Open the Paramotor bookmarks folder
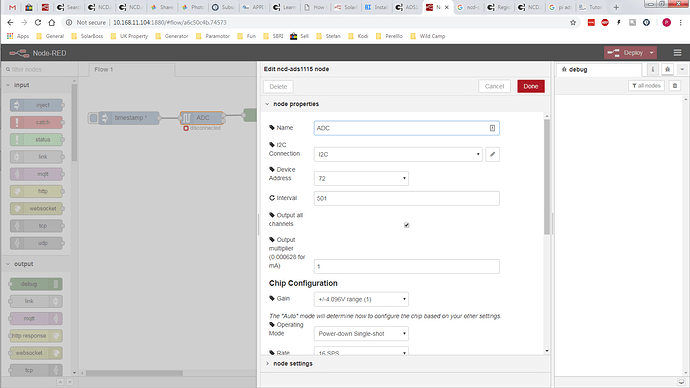The height and width of the screenshot is (388, 690). click(213, 36)
